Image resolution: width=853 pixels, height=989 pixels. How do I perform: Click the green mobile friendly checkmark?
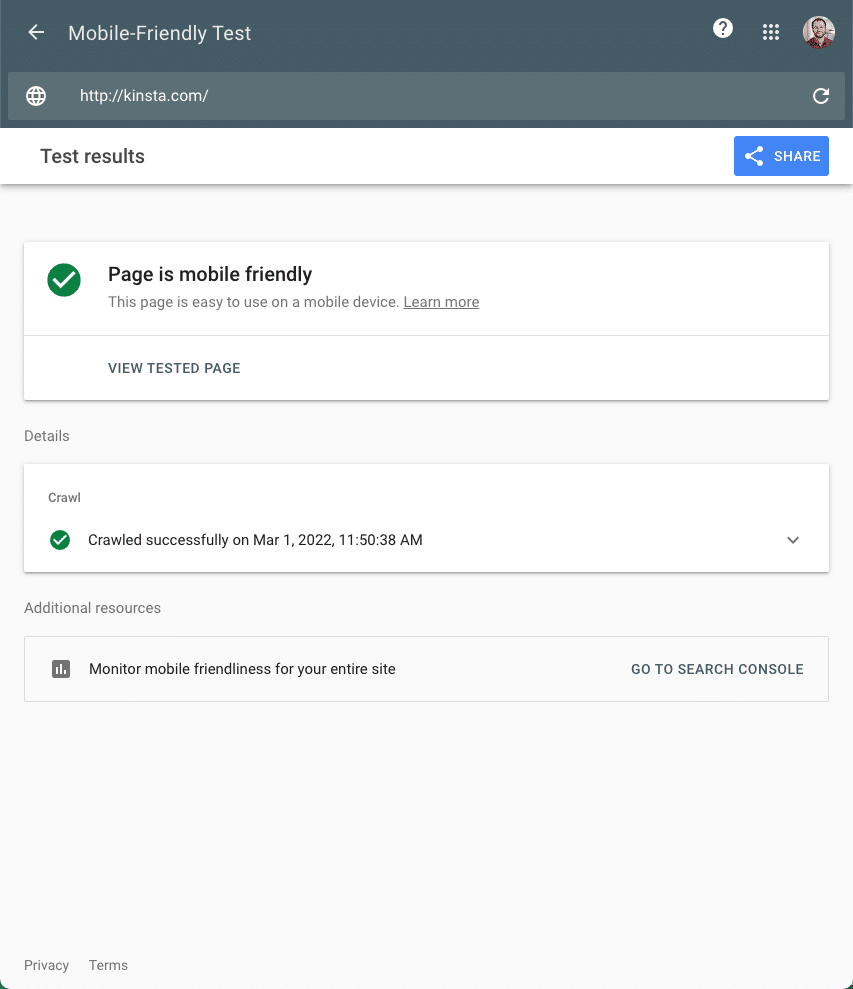pos(64,280)
